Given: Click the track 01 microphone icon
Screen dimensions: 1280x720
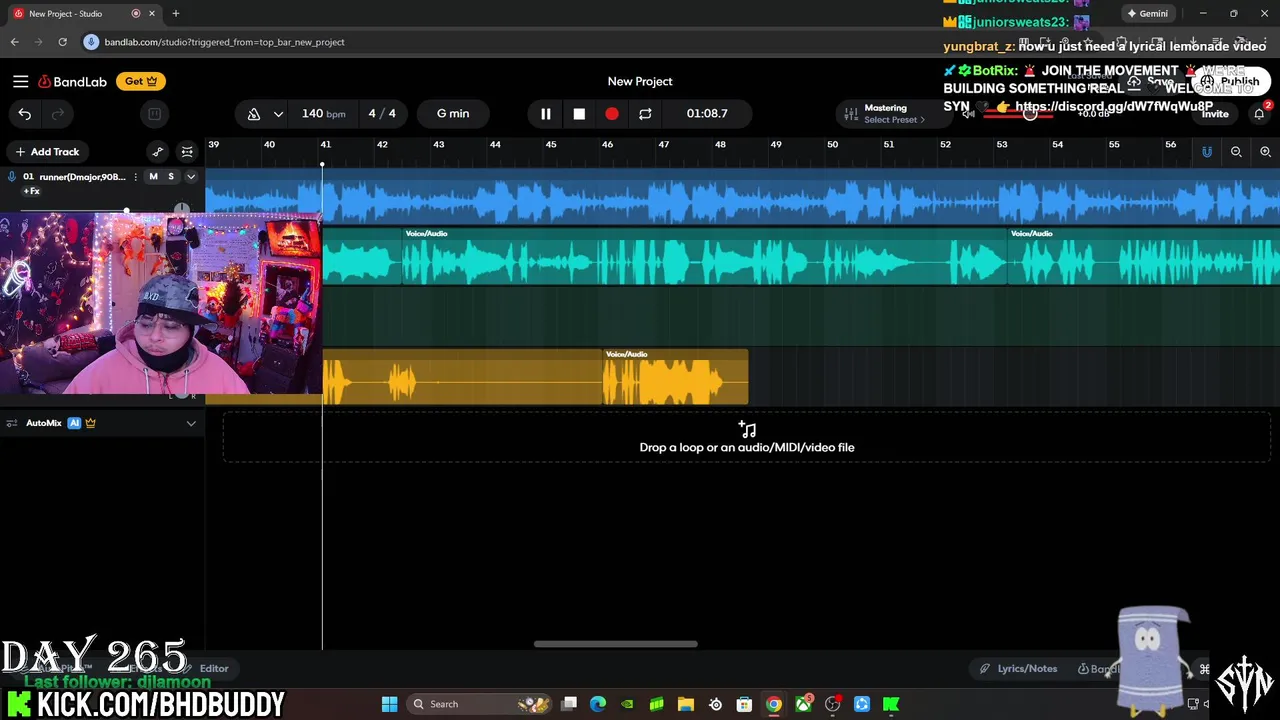Looking at the screenshot, I should click(12, 177).
